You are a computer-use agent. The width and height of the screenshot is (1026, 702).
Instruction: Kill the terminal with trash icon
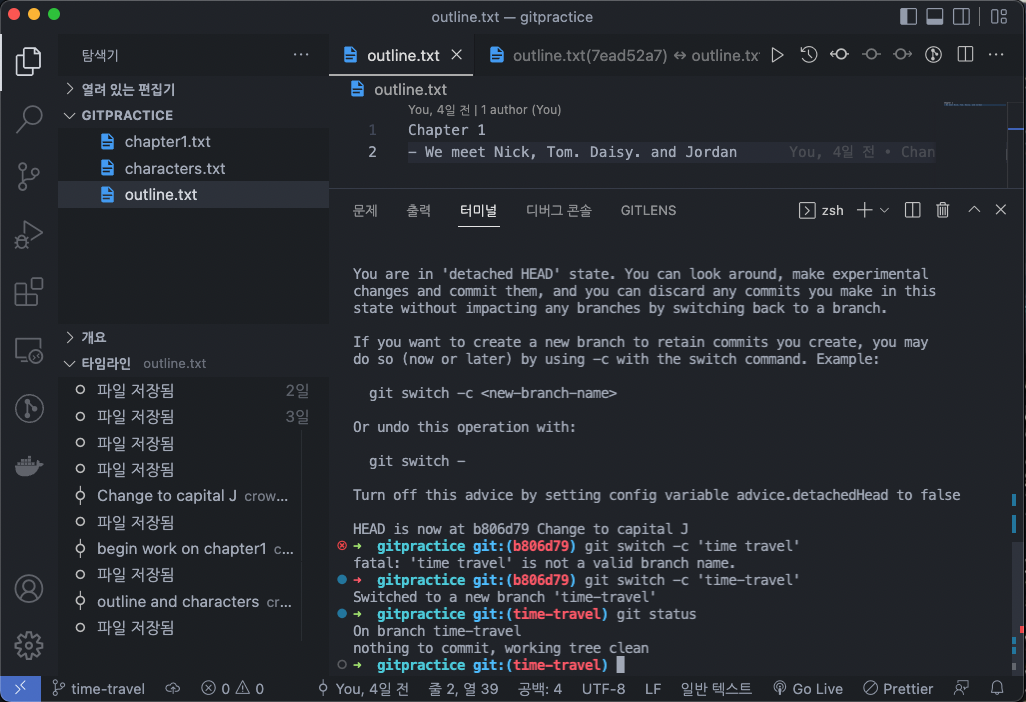[x=942, y=210]
